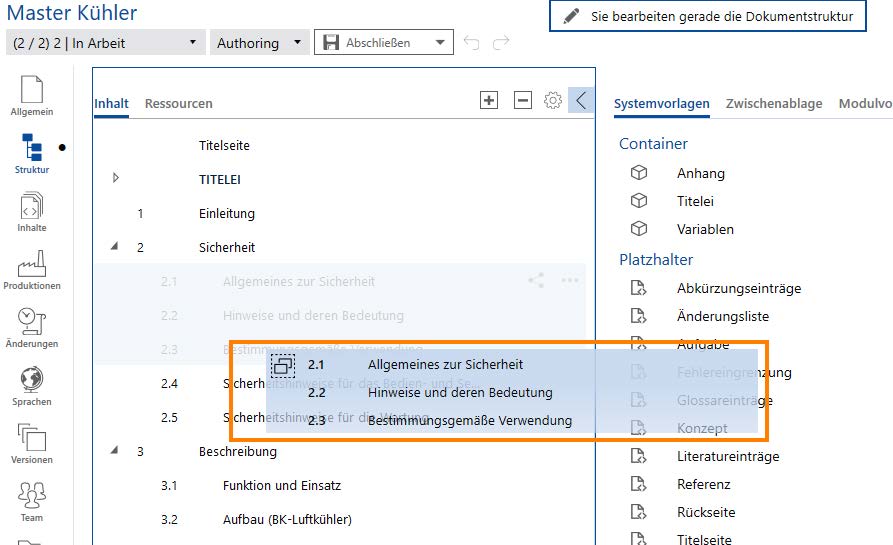Collapse the Beschreibung chapter node
This screenshot has height=545, width=893.
point(115,450)
